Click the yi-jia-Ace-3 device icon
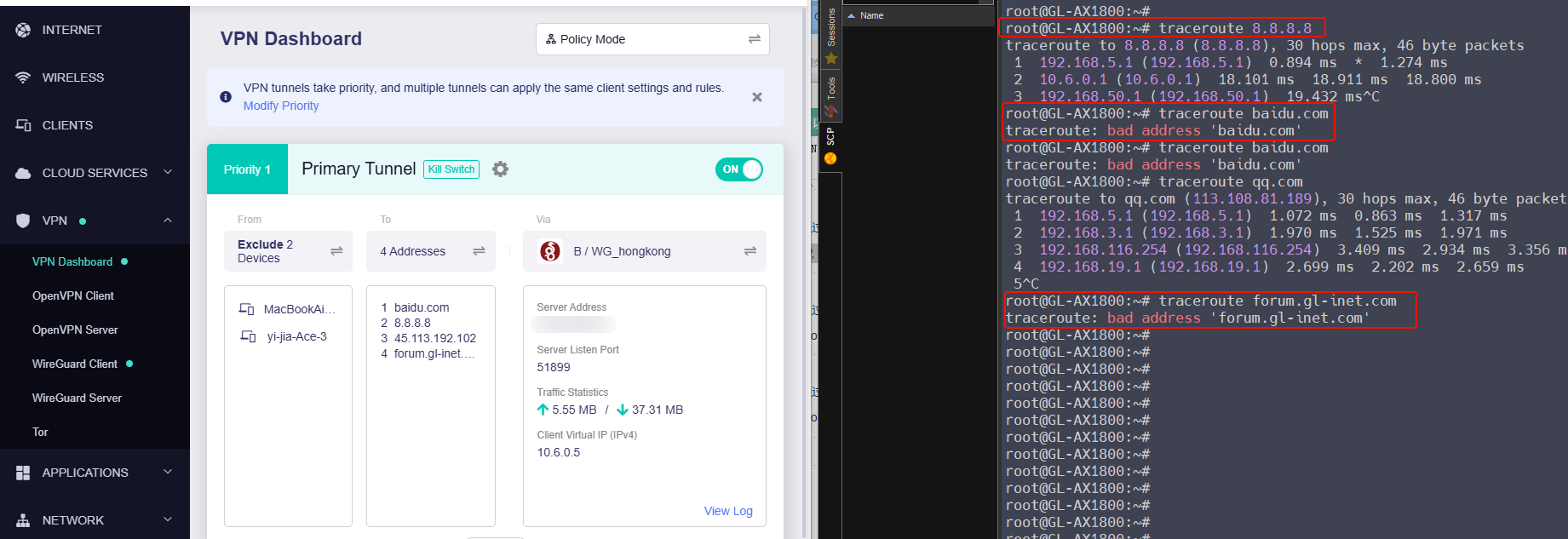 [247, 336]
